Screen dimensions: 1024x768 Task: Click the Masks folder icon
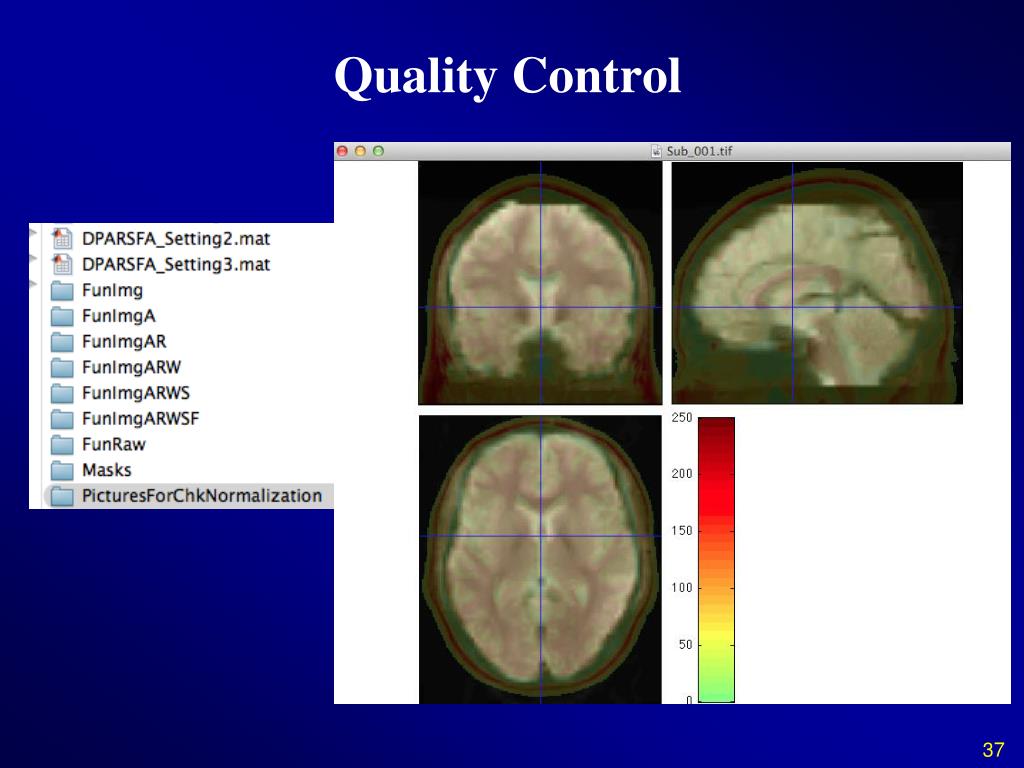click(62, 470)
